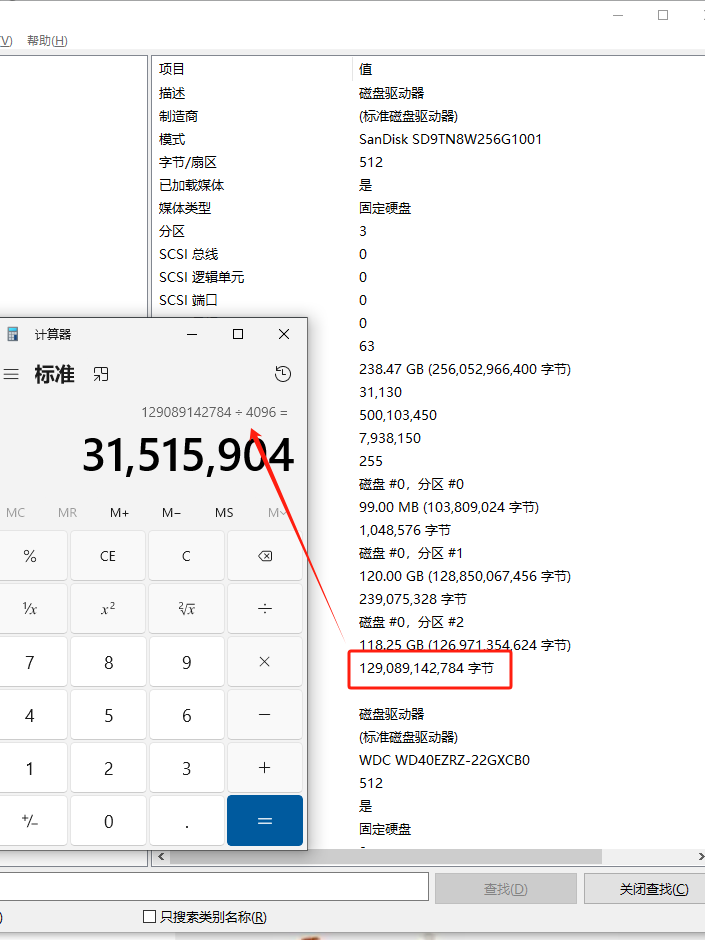Click the horizontal scrollbar thumb in details pane
The height and width of the screenshot is (940, 705).
[x=385, y=857]
